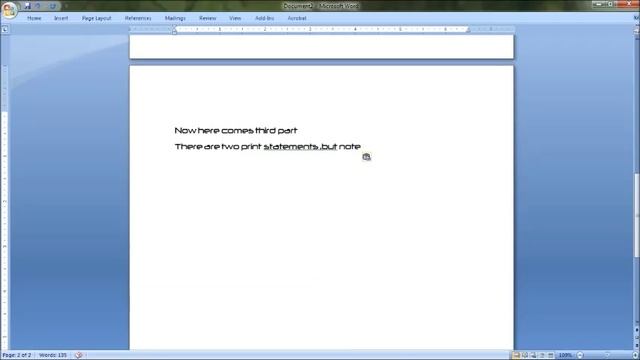Screen dimensions: 640x360
Task: Click the Select Browse Object button
Action: pyautogui.click(x=637, y=337)
